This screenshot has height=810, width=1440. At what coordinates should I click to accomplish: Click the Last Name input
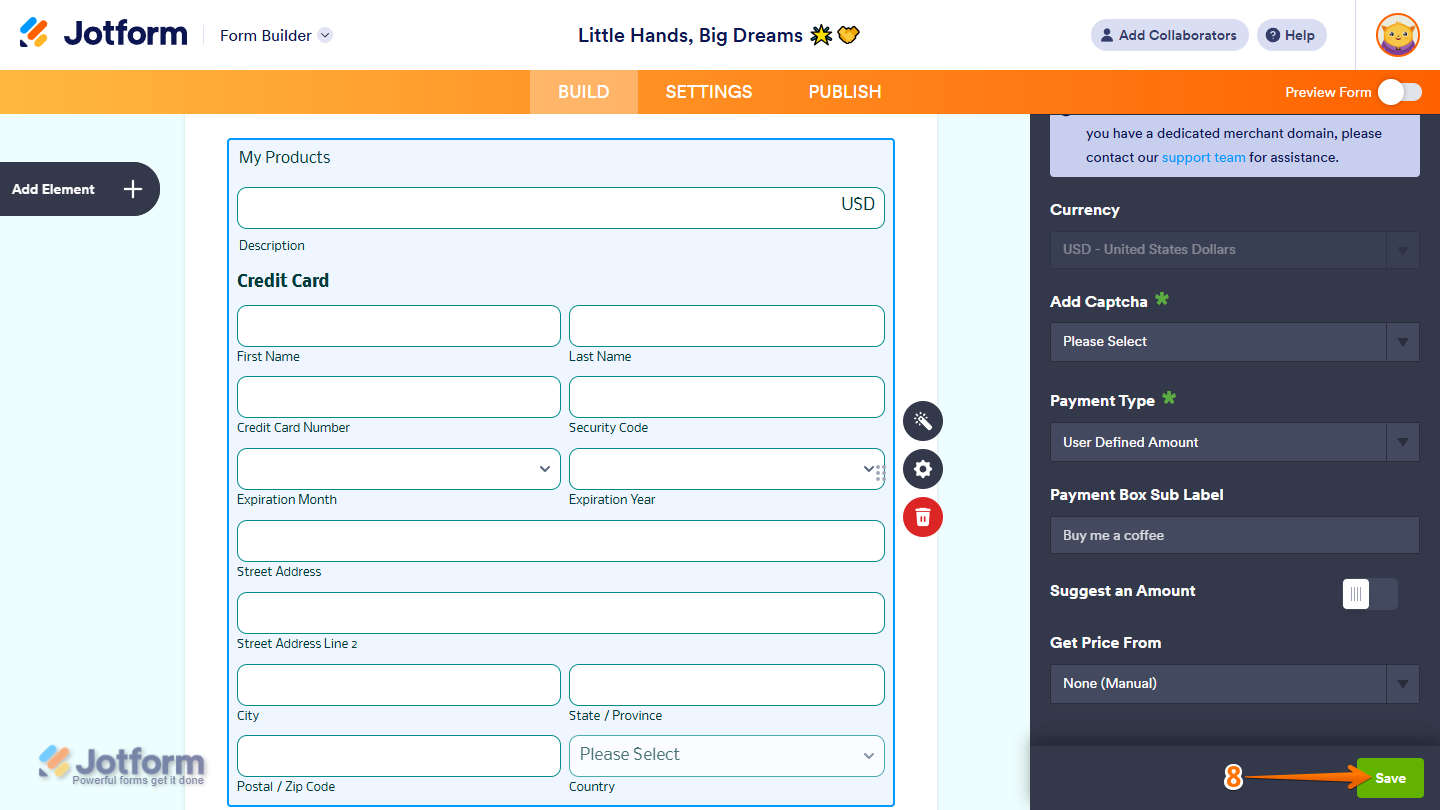pos(727,326)
